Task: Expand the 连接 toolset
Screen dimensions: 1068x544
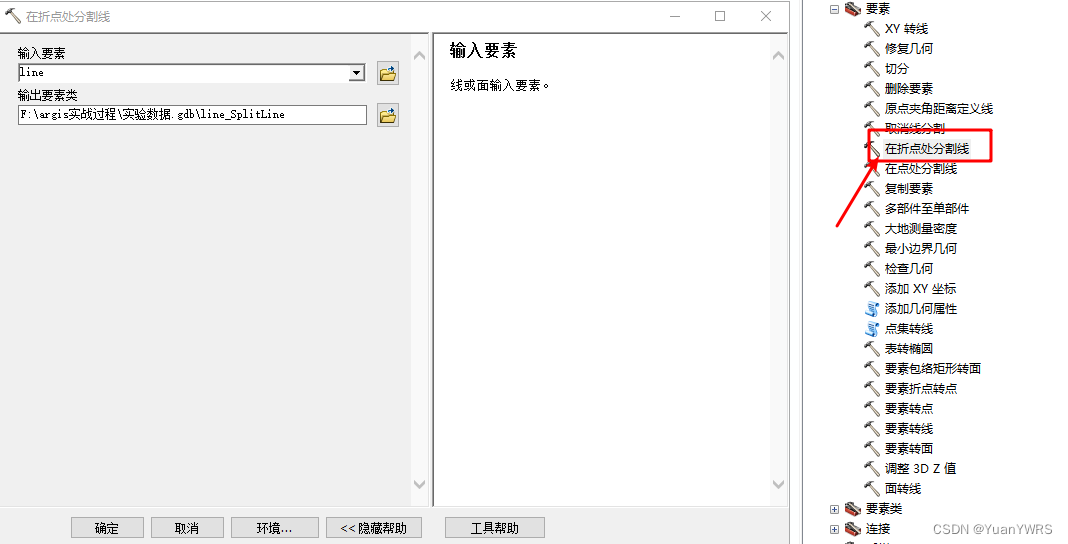Action: 834,528
